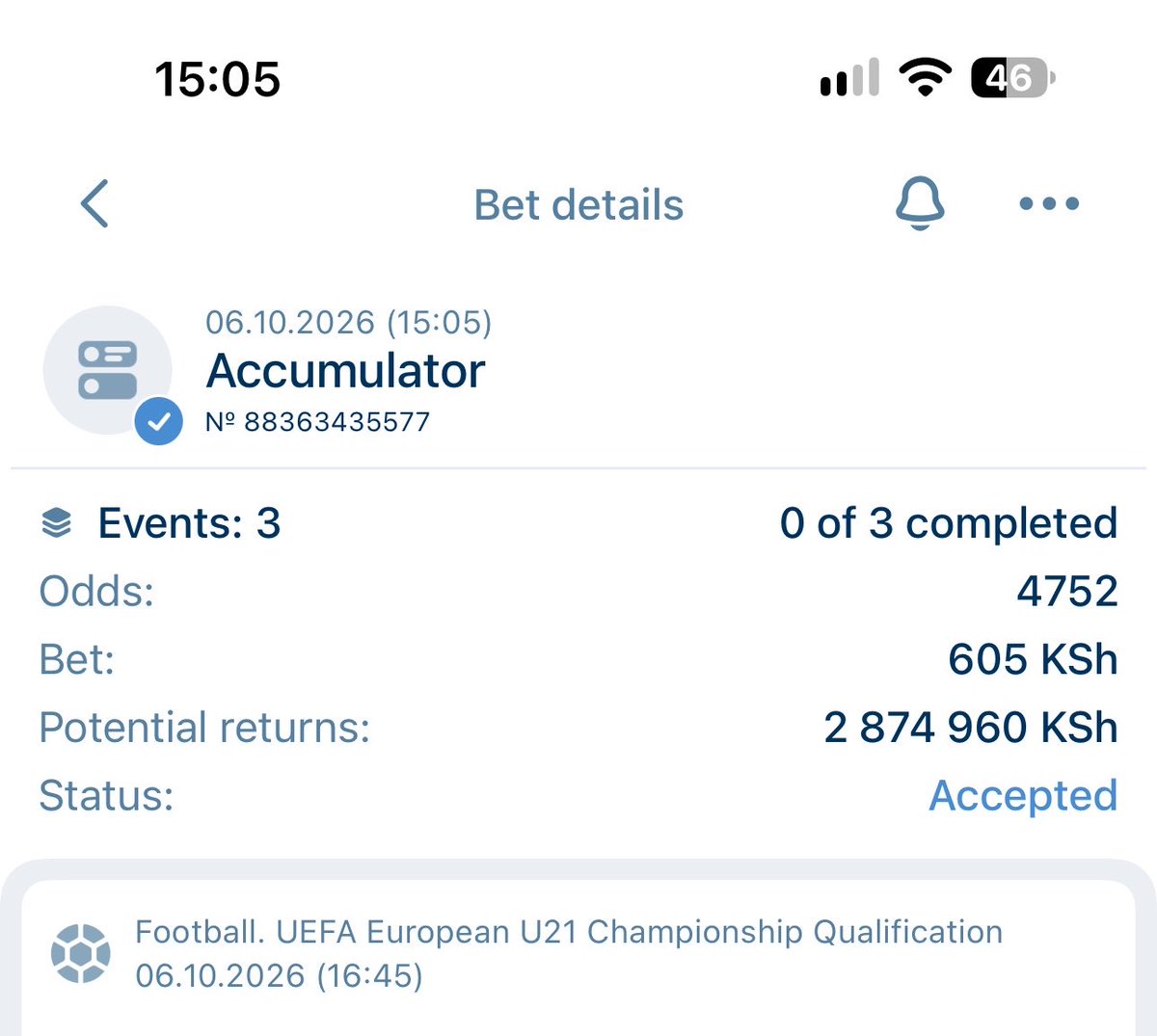Image resolution: width=1157 pixels, height=1036 pixels.
Task: Tap the accumulator bet slip icon
Action: tap(108, 370)
